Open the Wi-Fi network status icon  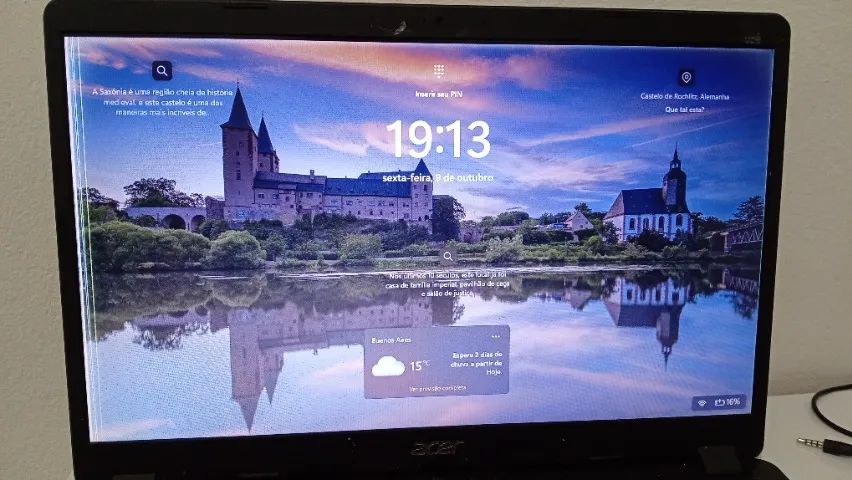point(702,403)
